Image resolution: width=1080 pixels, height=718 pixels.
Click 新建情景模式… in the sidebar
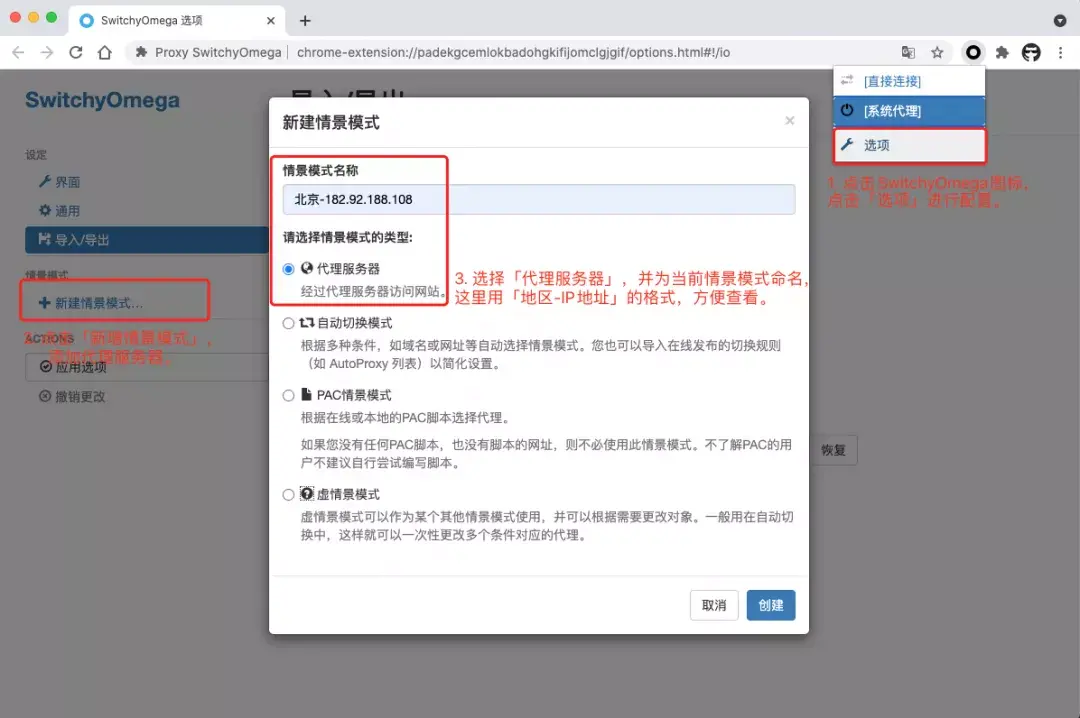91,303
